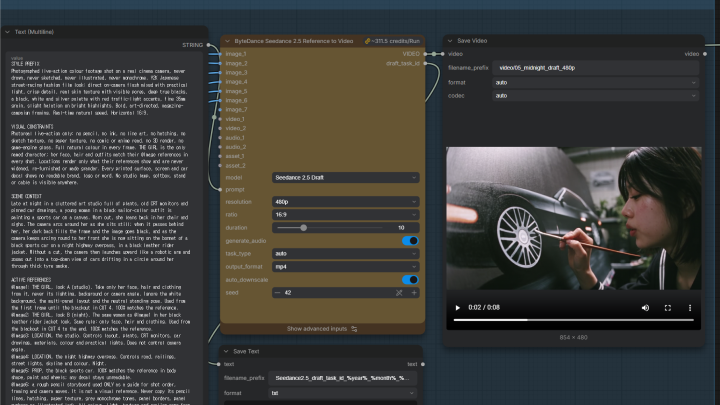
Task: Collapse the Save Text node
Action: [226, 351]
